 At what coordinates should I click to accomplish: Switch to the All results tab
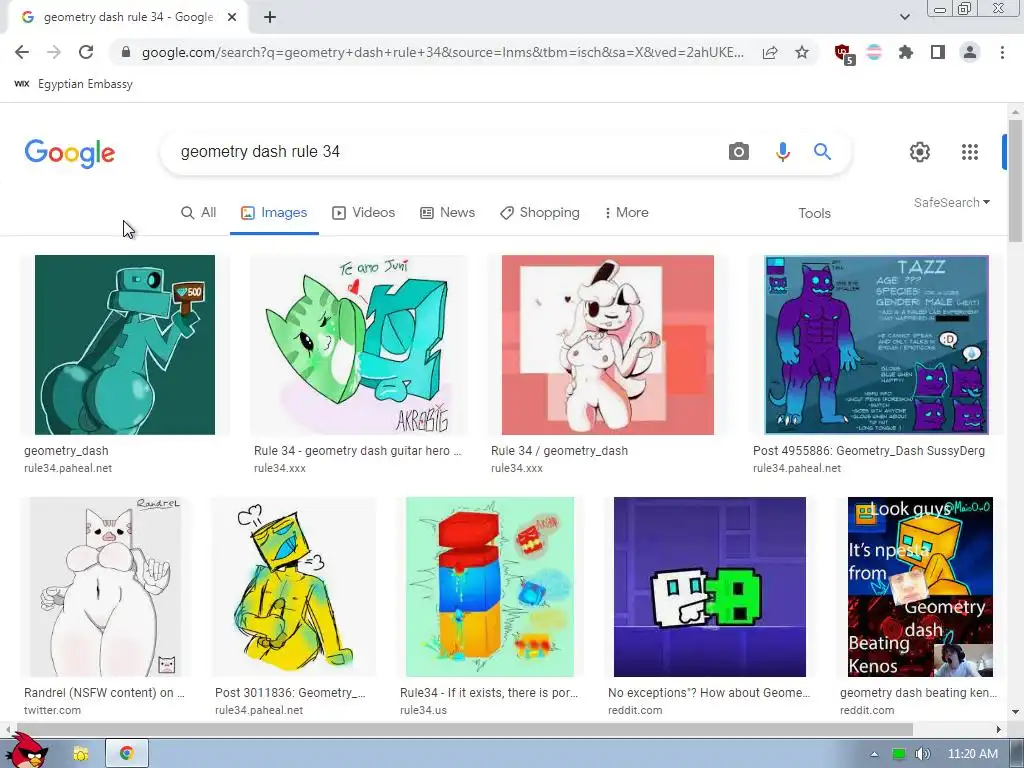point(199,213)
